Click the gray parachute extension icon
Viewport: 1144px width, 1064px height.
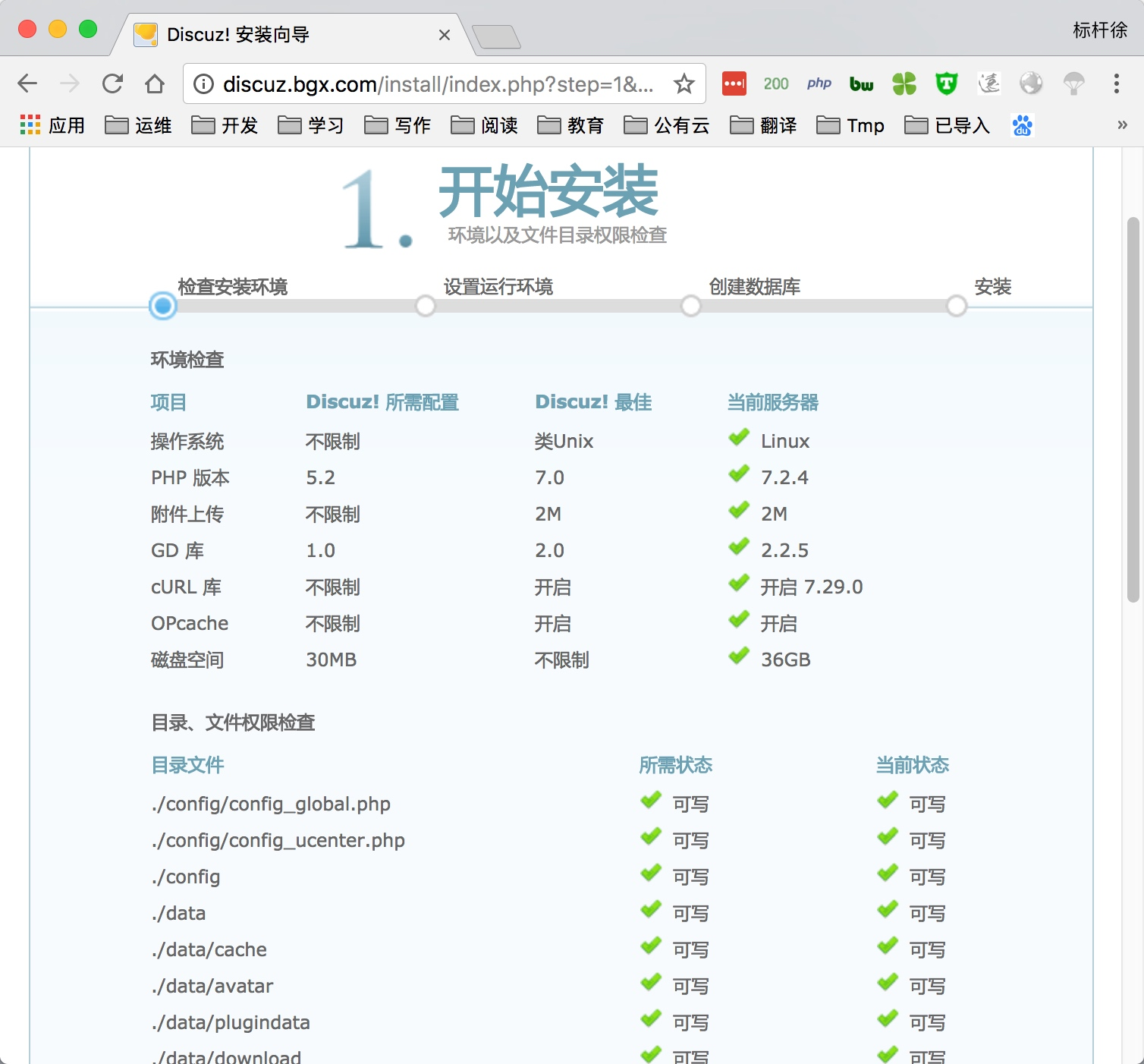pos(1074,83)
